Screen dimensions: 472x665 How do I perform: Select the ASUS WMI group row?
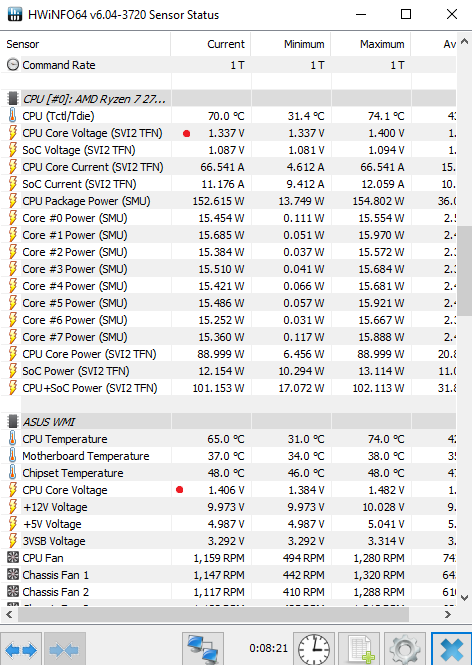click(x=228, y=422)
